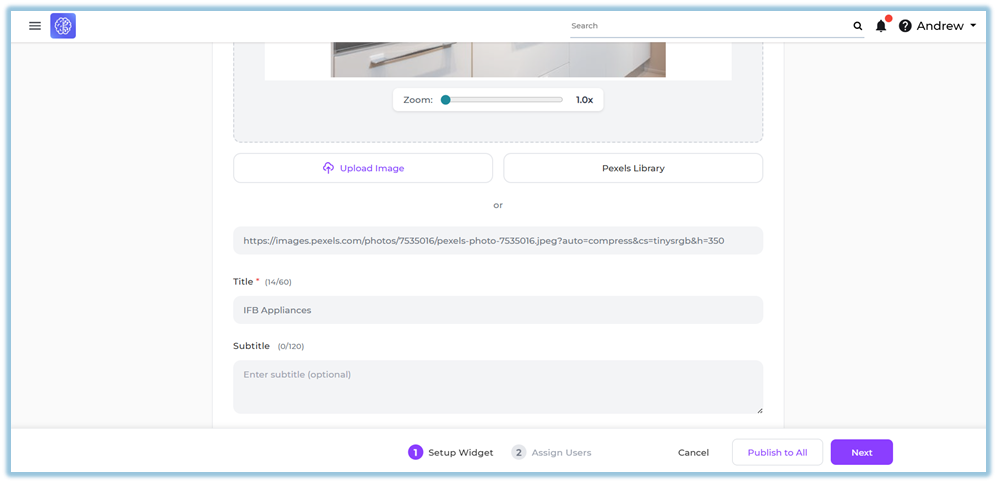Image resolution: width=997 pixels, height=483 pixels.
Task: Select the Setup Widget step
Action: click(460, 452)
